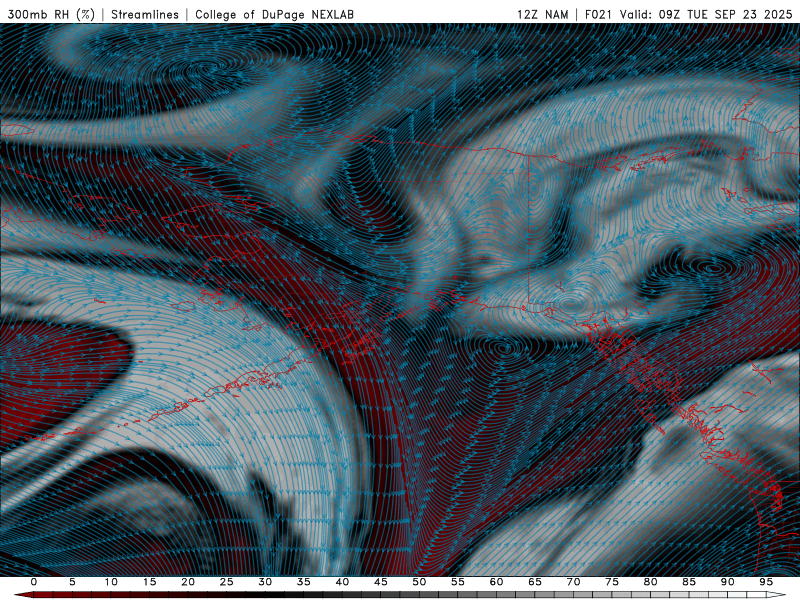Select the "15" label on the humidity scale
The image size is (800, 600).
point(149,582)
